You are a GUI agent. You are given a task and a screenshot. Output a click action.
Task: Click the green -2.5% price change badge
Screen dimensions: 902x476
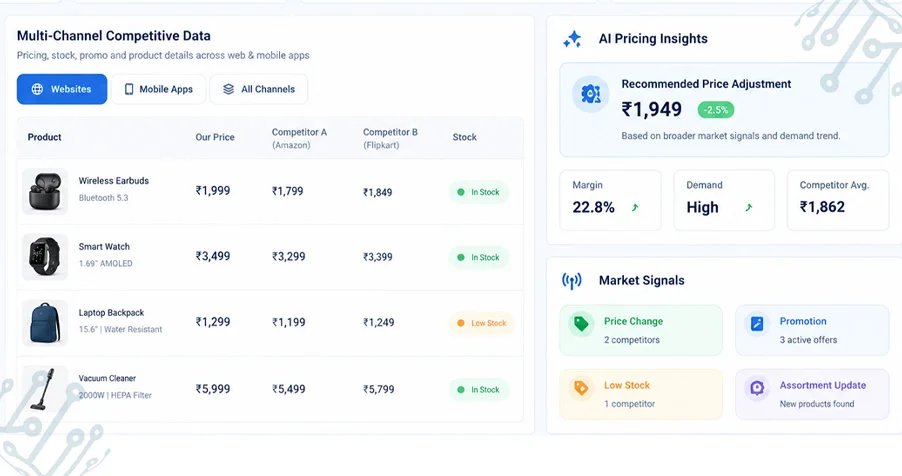click(x=716, y=110)
